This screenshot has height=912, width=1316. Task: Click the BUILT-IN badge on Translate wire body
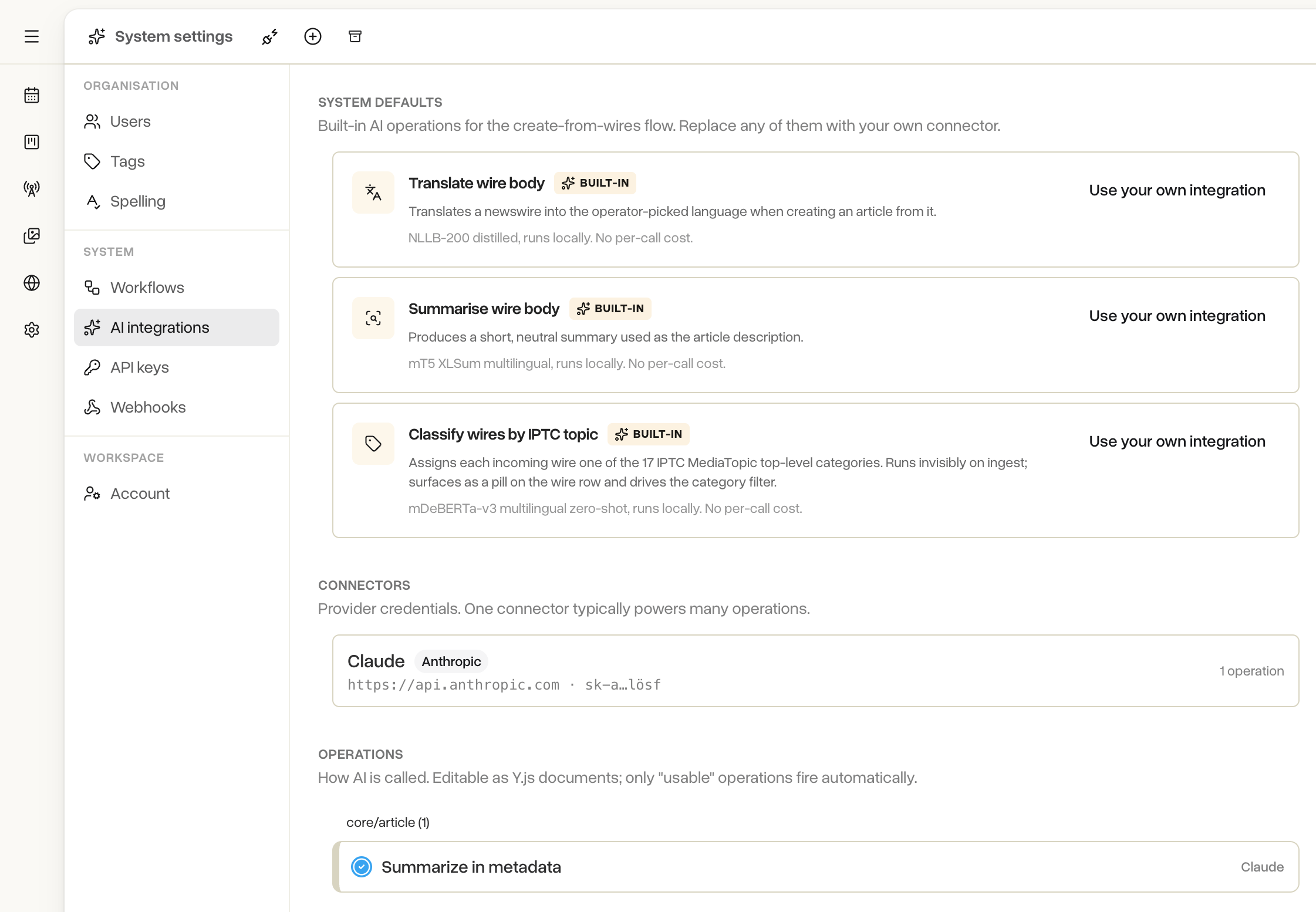(595, 183)
